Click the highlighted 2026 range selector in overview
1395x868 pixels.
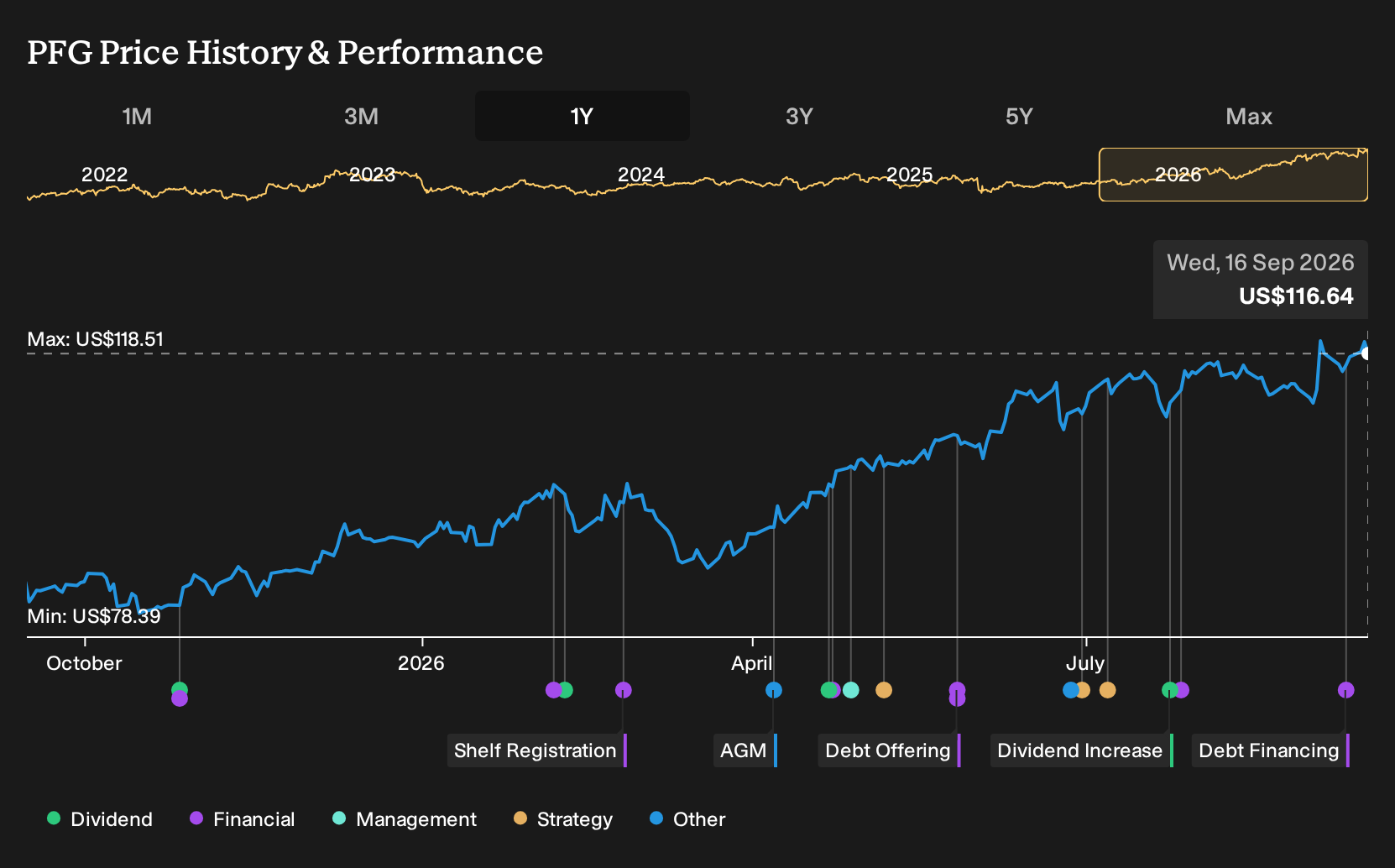1233,175
